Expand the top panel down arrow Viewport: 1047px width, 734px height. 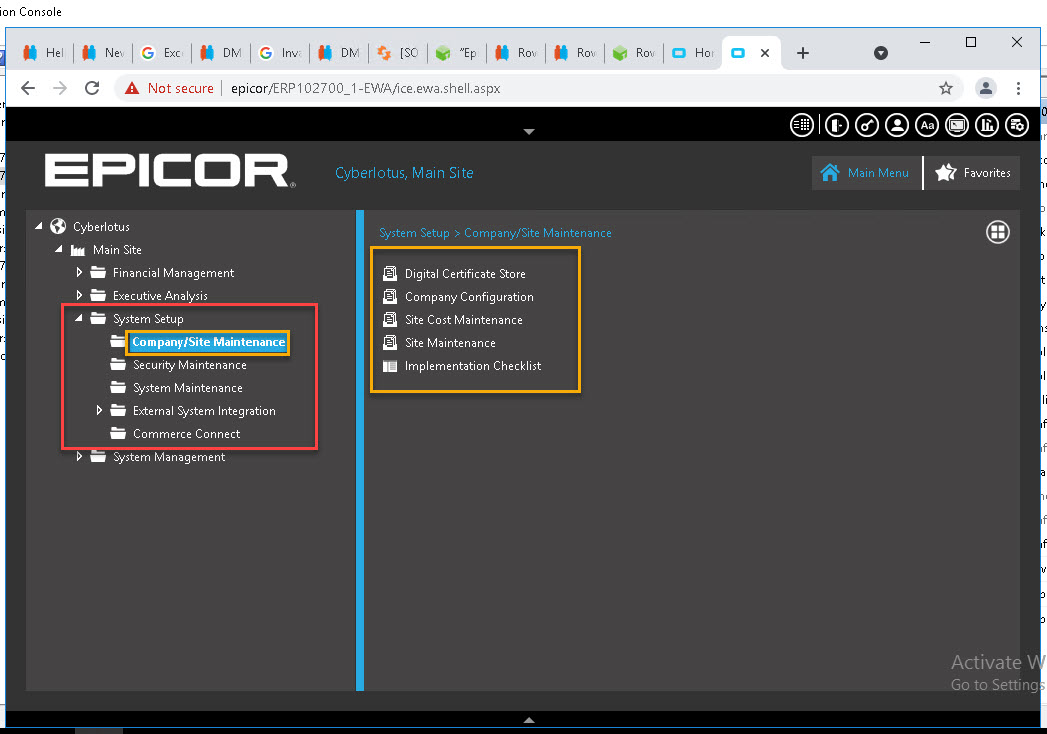529,132
